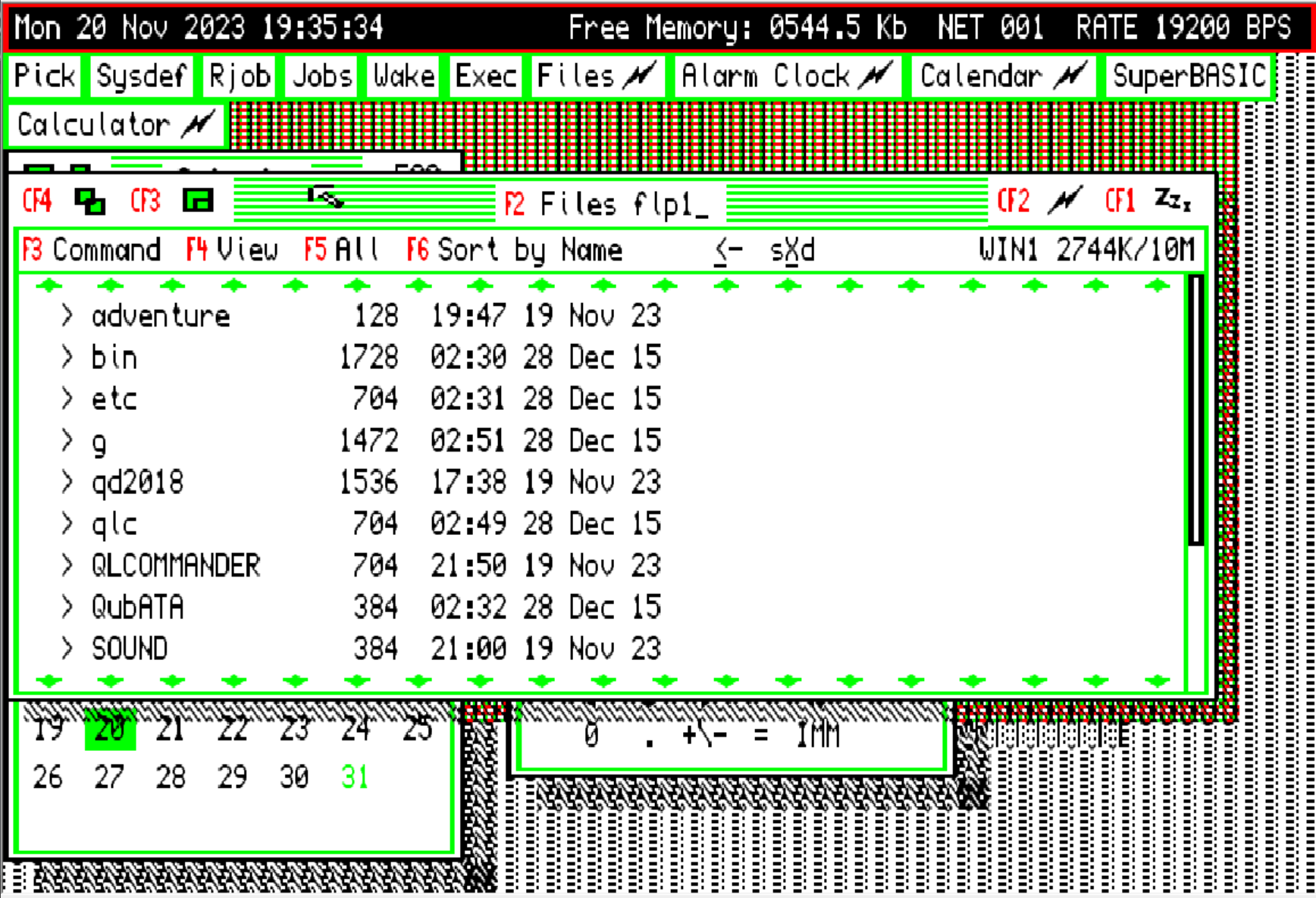Screen dimensions: 1316x898
Task: Toggle F5 All file selection
Action: 341,250
